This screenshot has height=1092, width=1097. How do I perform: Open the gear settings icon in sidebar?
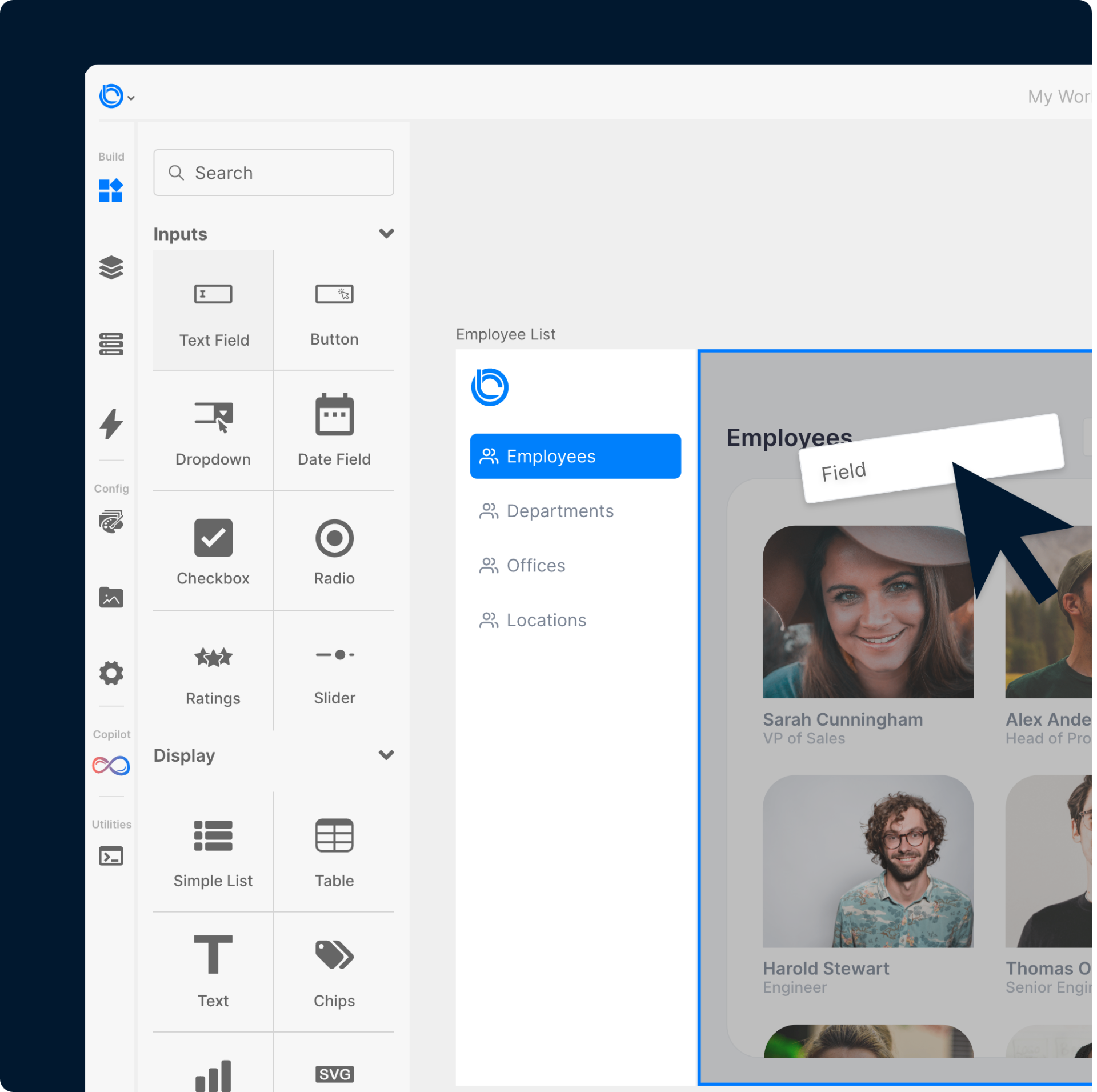[111, 673]
